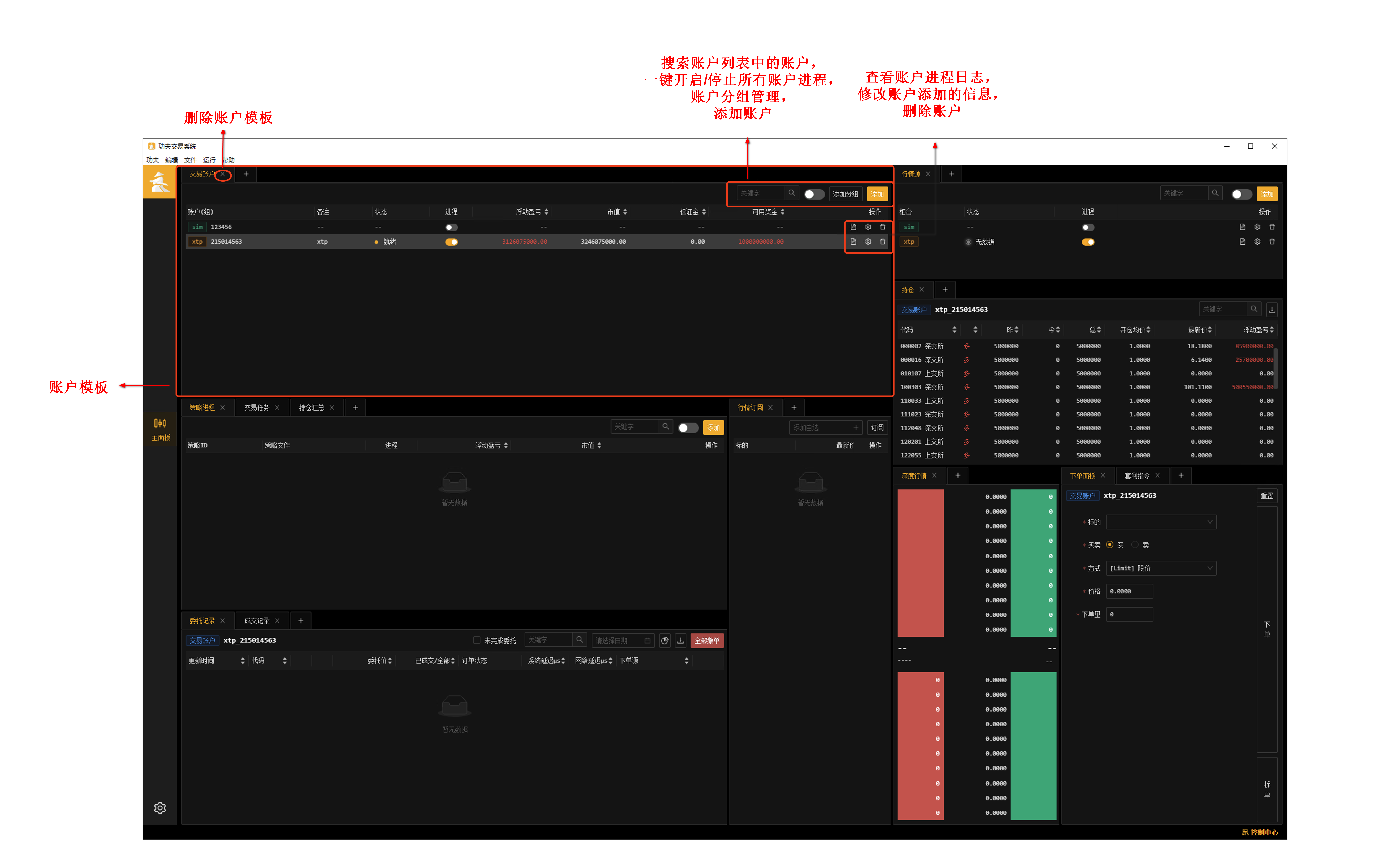The image size is (1383, 868).
Task: Open global settings gear in sidebar
Action: (160, 809)
